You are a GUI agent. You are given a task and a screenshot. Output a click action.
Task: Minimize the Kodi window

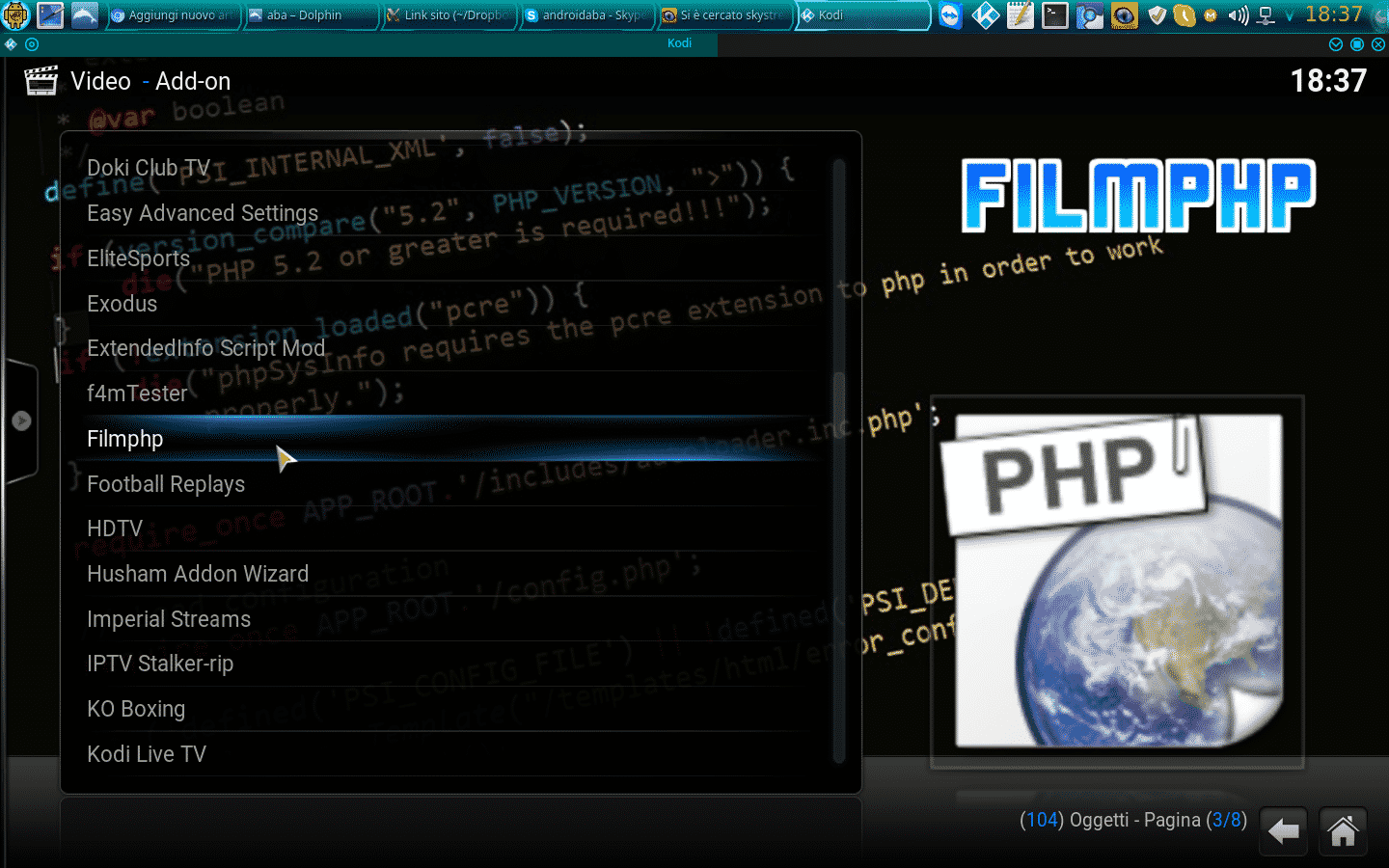[1336, 44]
